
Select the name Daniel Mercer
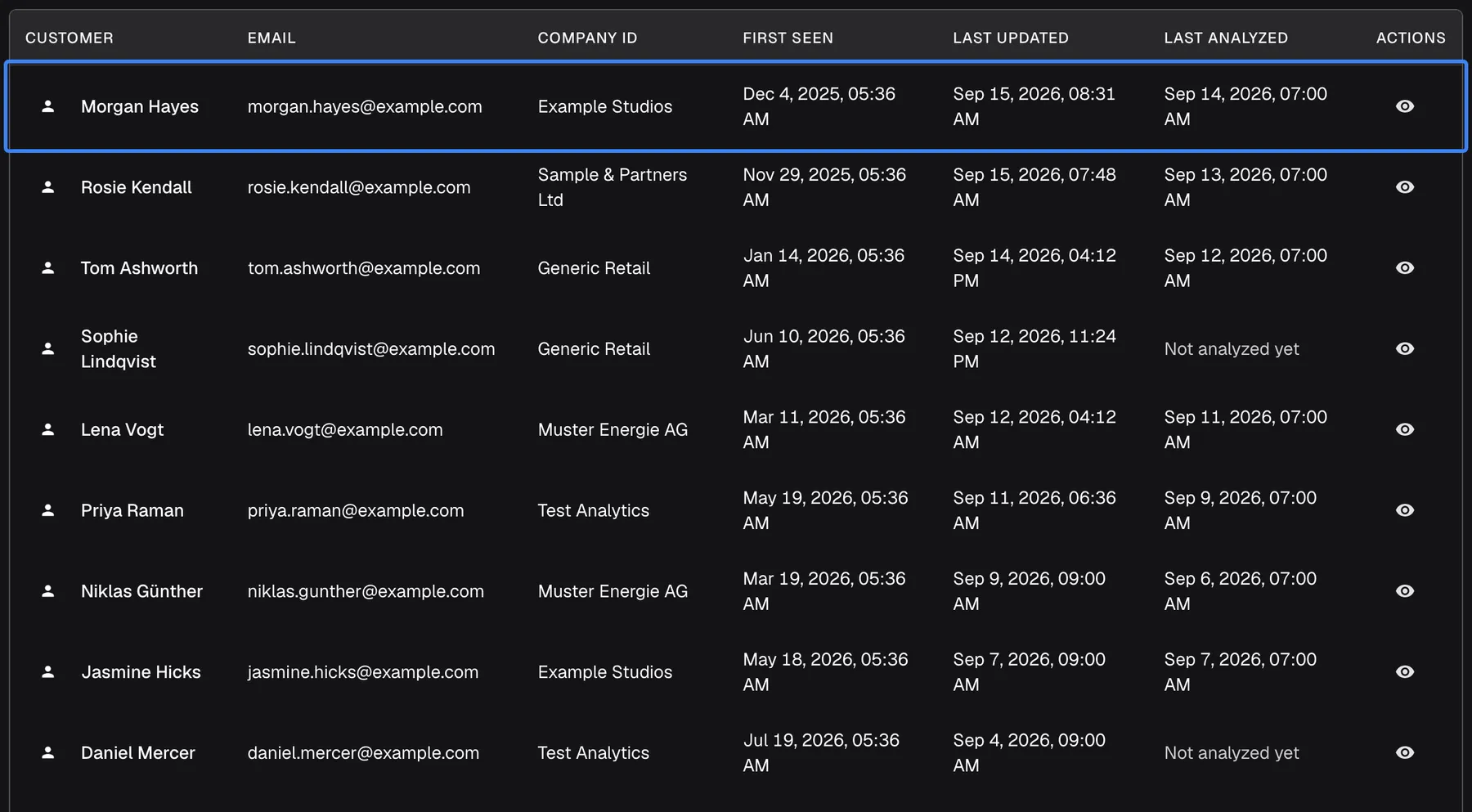138,752
